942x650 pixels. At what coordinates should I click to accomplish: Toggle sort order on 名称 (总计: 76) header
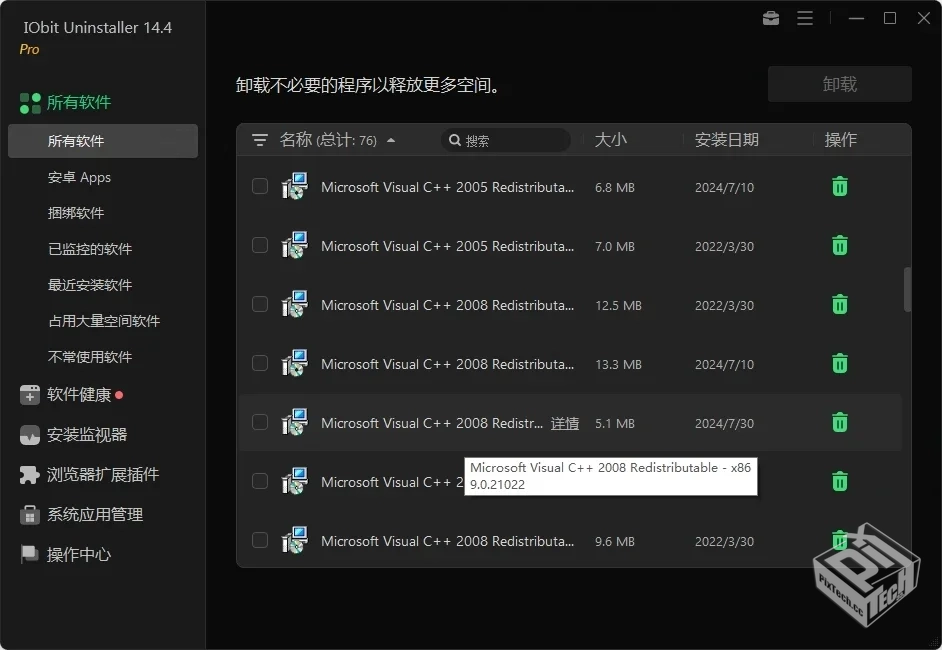(x=330, y=140)
